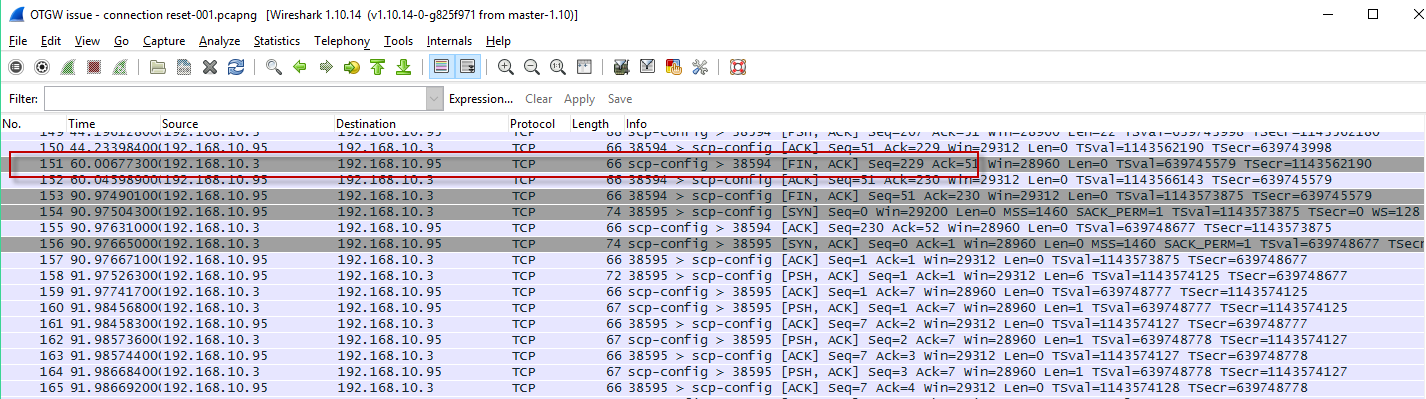1426x399 pixels.
Task: Select packet number 150 row
Action: pyautogui.click(x=713, y=148)
